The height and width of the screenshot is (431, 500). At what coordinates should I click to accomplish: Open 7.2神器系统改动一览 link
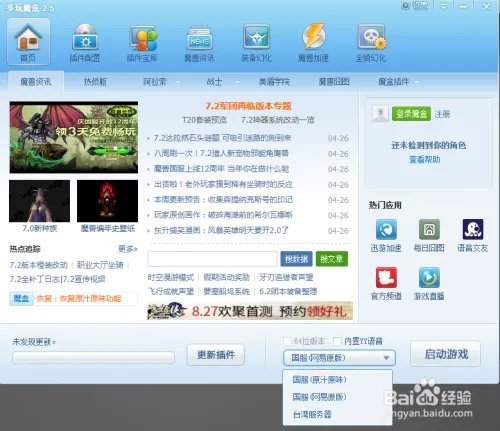[x=278, y=120]
